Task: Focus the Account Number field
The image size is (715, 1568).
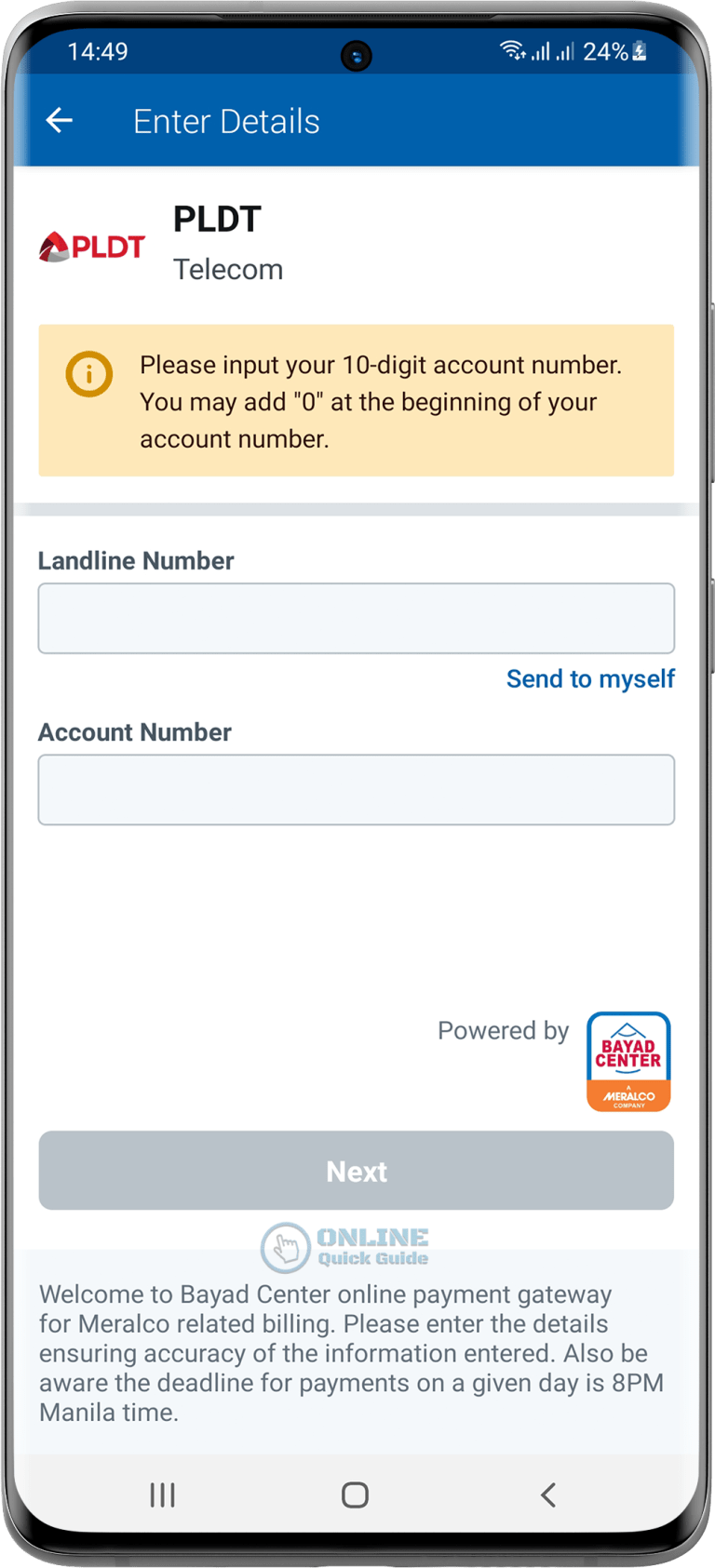Action: (357, 789)
